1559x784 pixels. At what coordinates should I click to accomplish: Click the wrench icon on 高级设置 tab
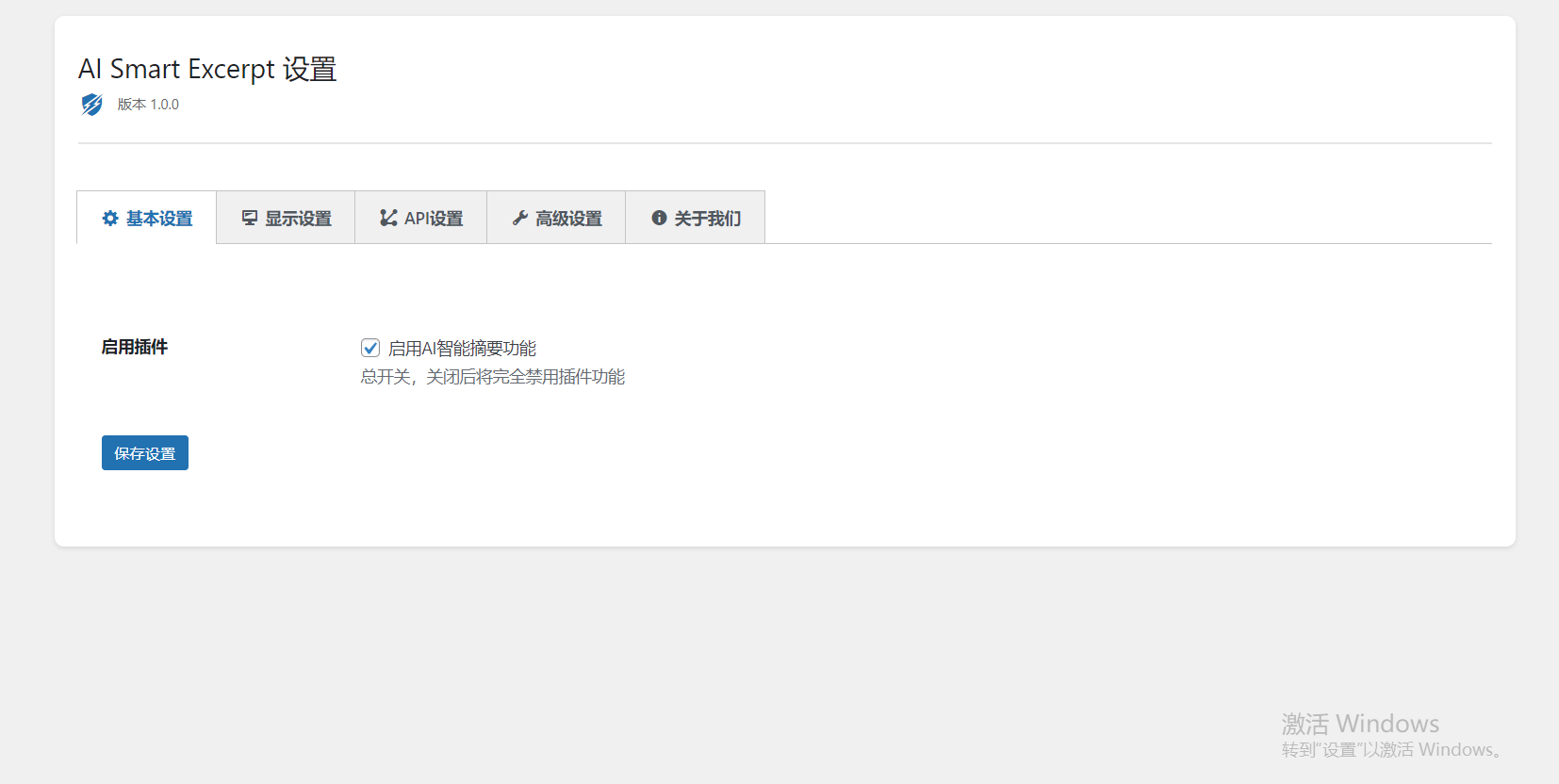(520, 218)
